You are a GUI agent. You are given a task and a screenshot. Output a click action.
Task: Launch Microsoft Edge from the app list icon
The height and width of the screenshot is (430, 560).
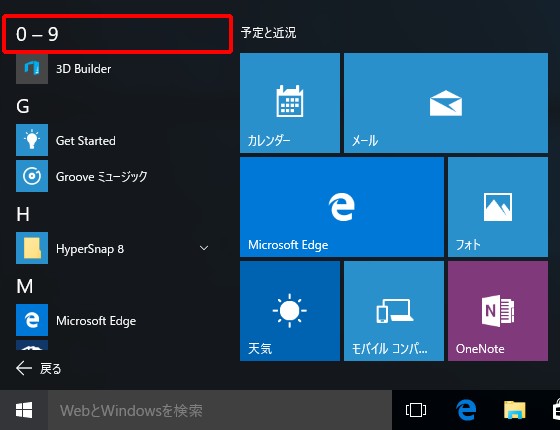32,320
